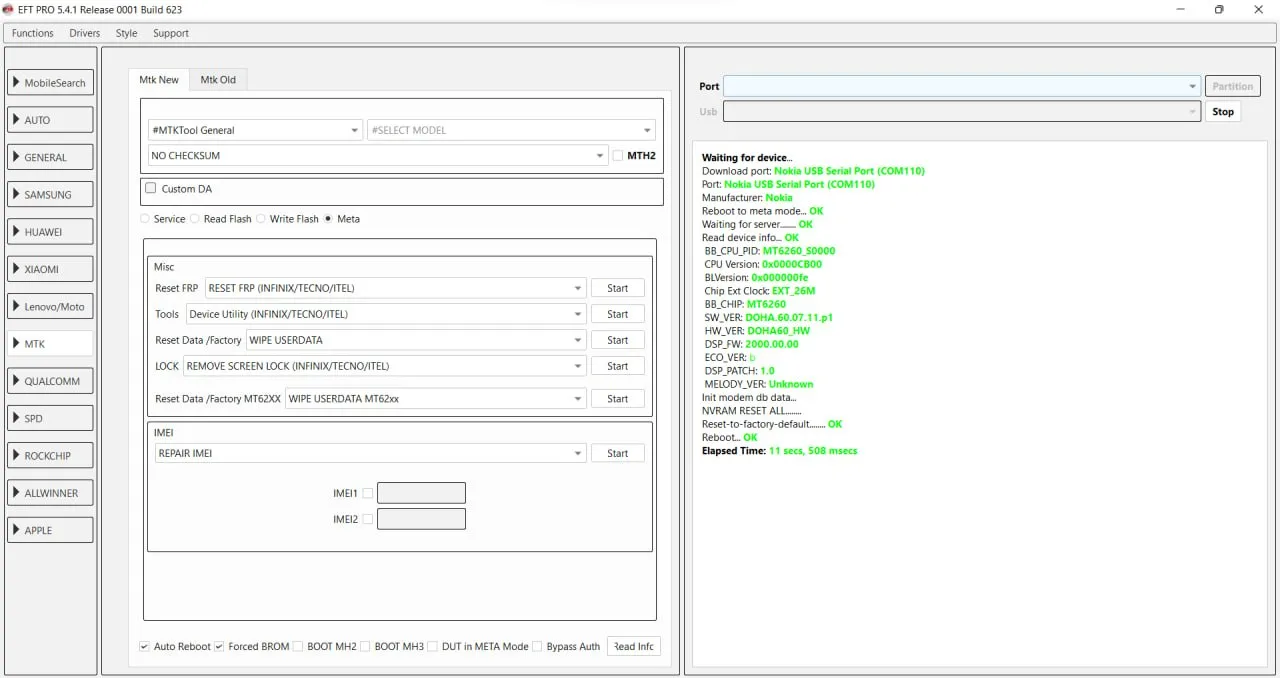Image resolution: width=1280 pixels, height=678 pixels.
Task: Click the EFT PRO app icon in title bar
Action: tap(9, 10)
